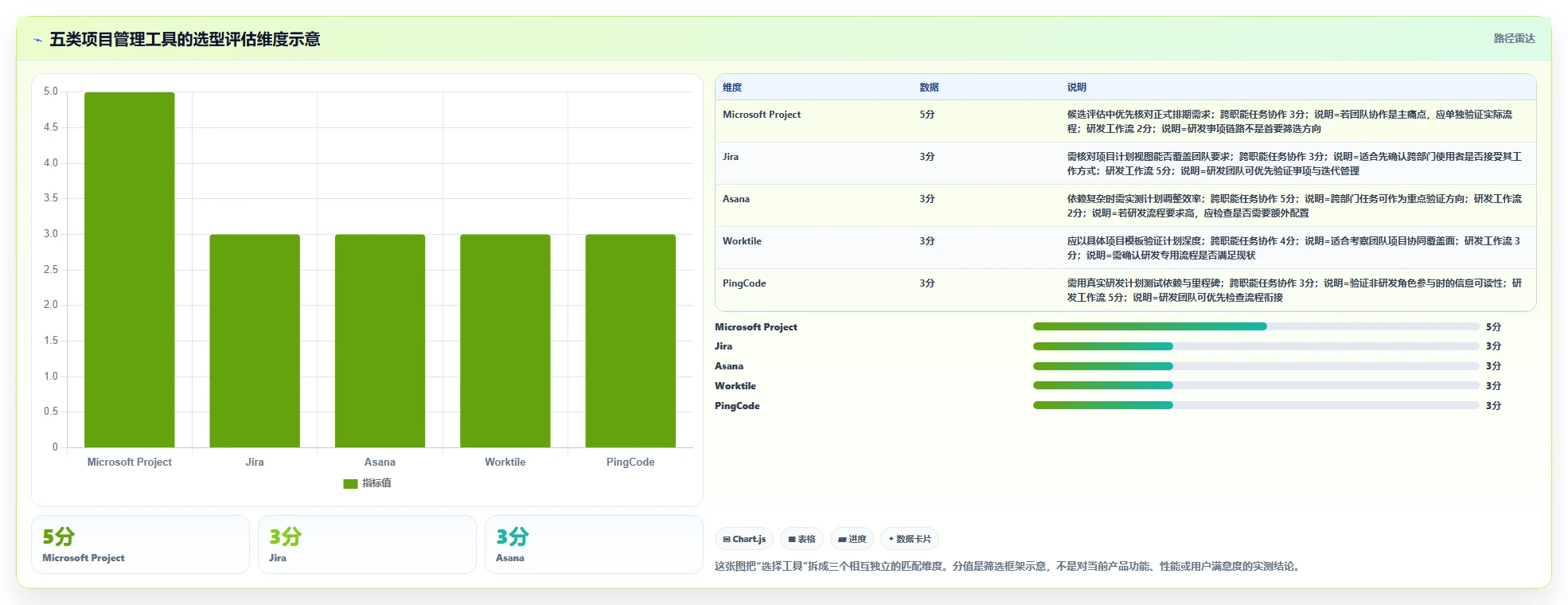Viewport: 1568px width, 605px height.
Task: Click the footnote text beginning 这张图把
Action: tap(1008, 567)
